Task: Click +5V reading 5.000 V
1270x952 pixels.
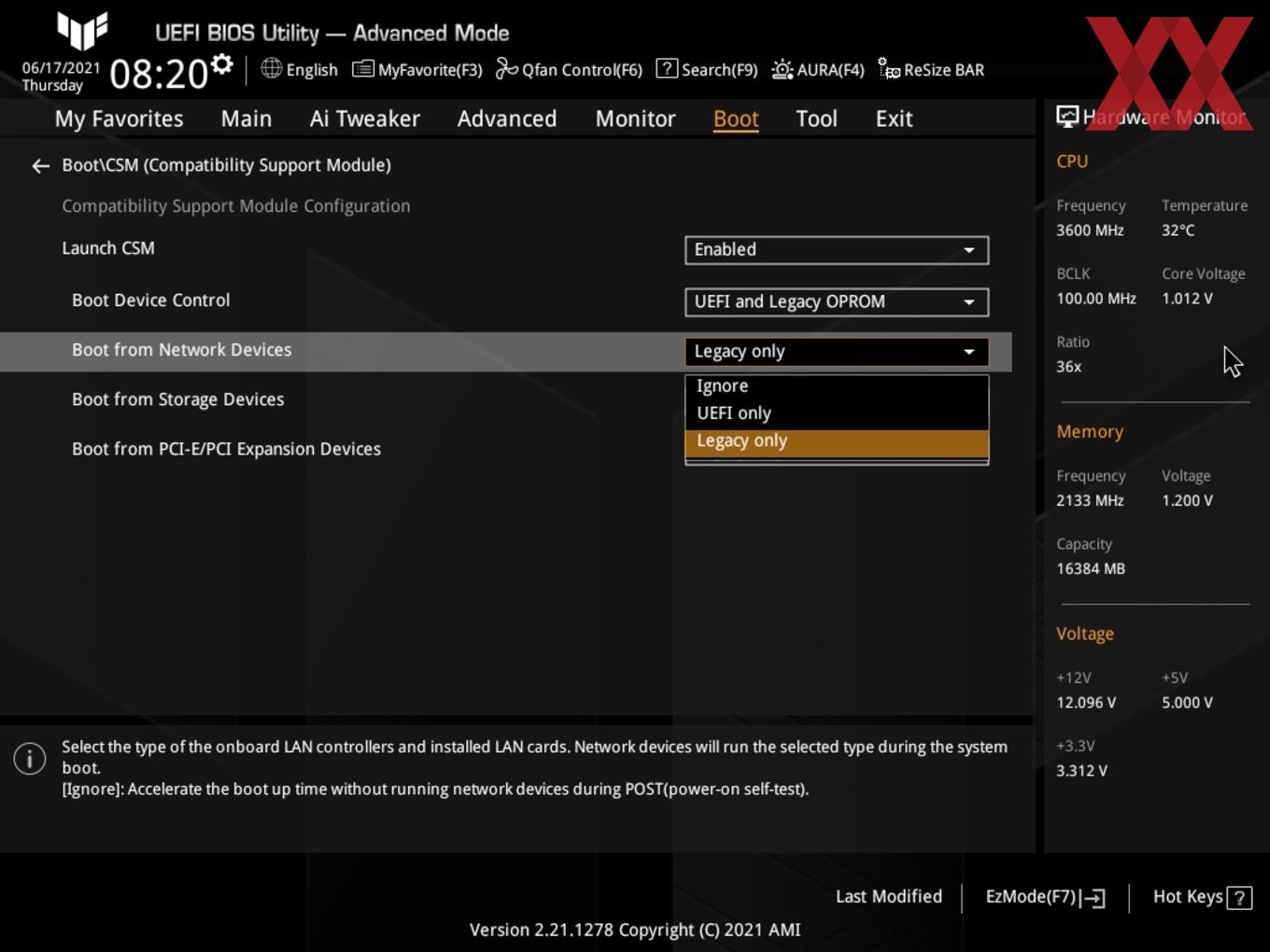Action: (x=1187, y=703)
